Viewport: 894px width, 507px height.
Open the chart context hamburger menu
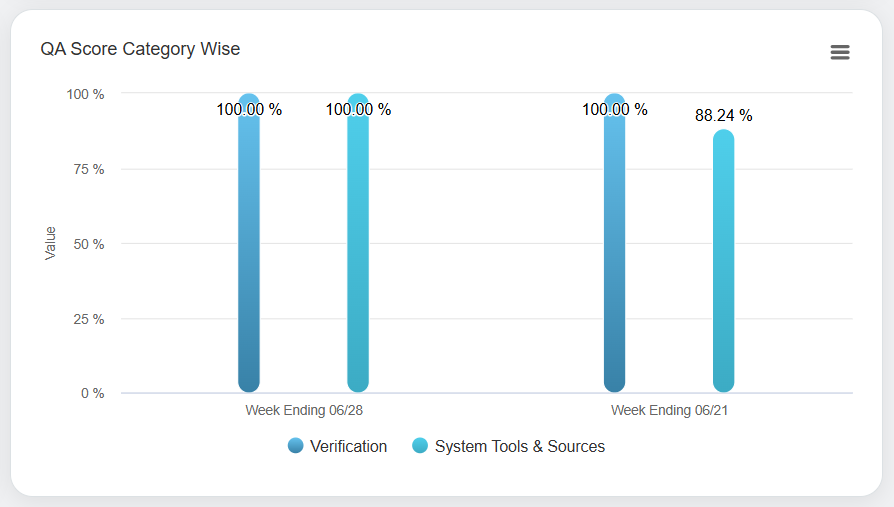pyautogui.click(x=840, y=52)
